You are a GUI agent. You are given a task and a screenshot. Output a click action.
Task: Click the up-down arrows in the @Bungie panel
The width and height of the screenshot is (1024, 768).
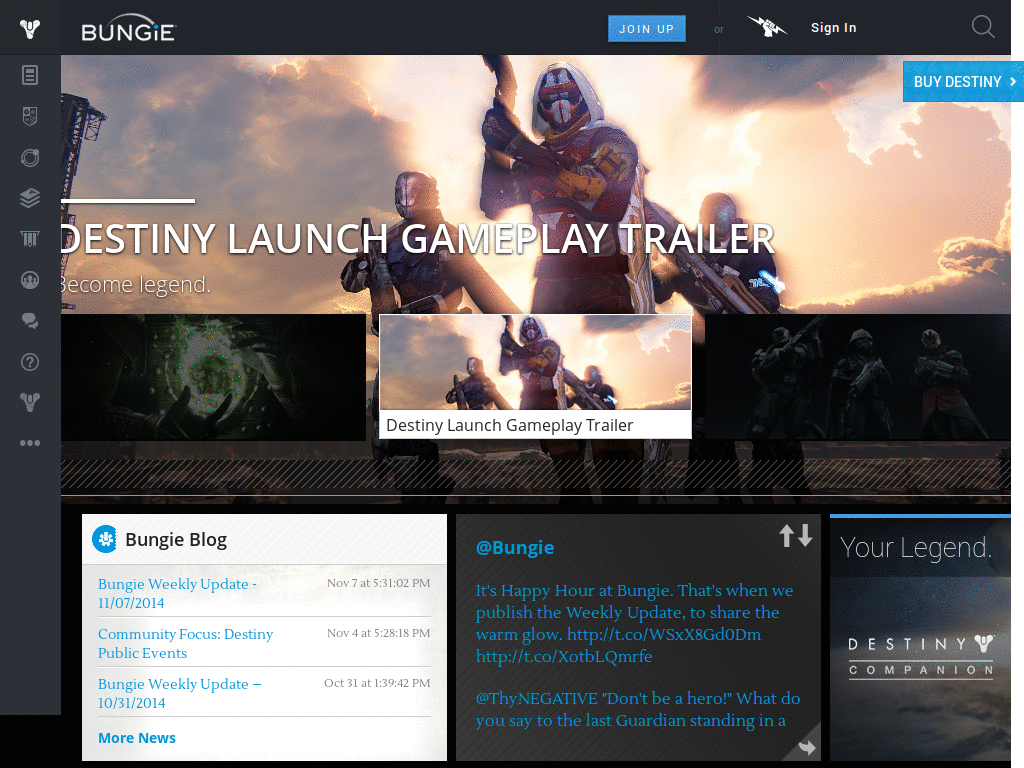(795, 536)
